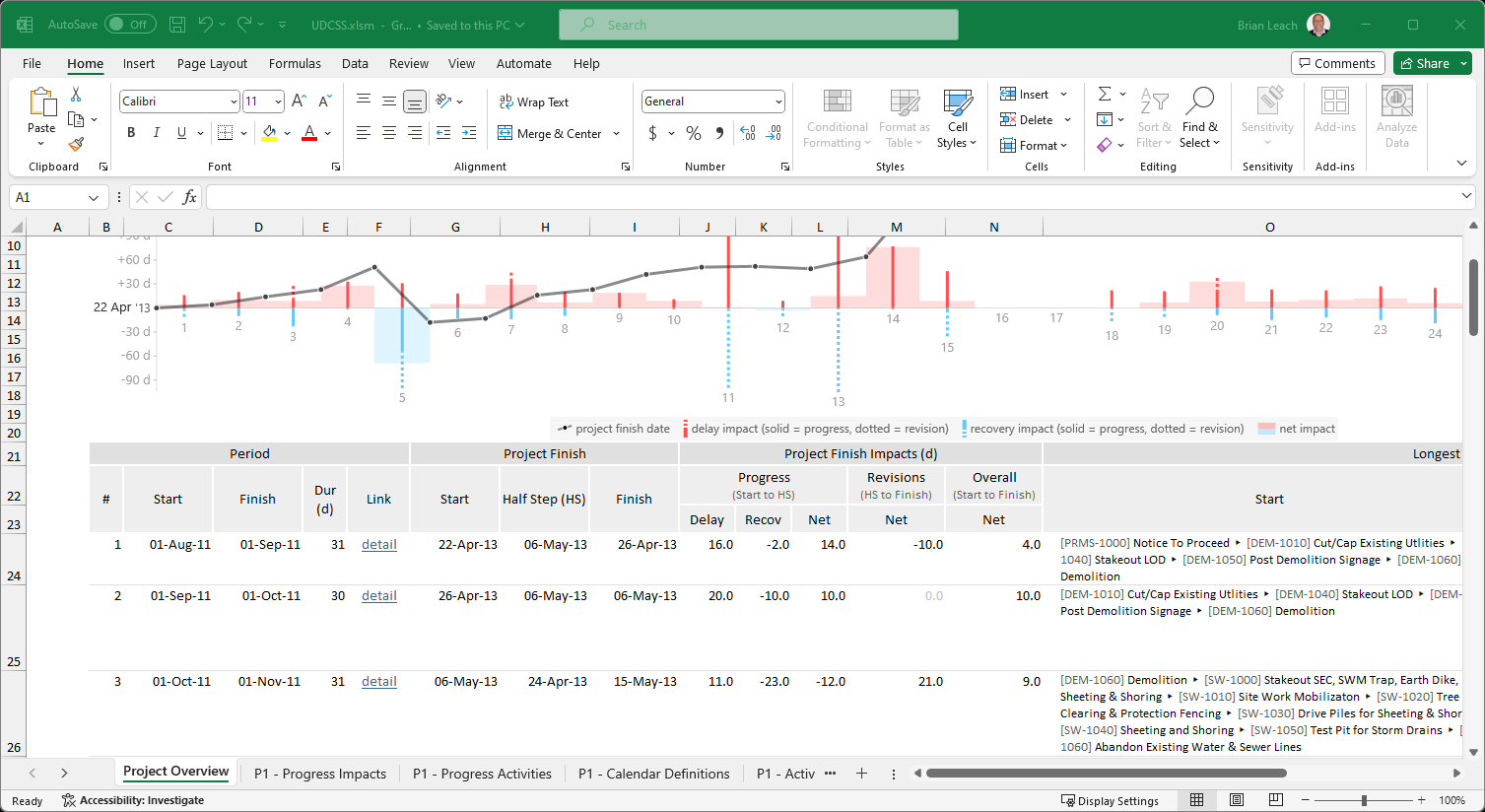Click the Merge & Center icon

point(506,133)
